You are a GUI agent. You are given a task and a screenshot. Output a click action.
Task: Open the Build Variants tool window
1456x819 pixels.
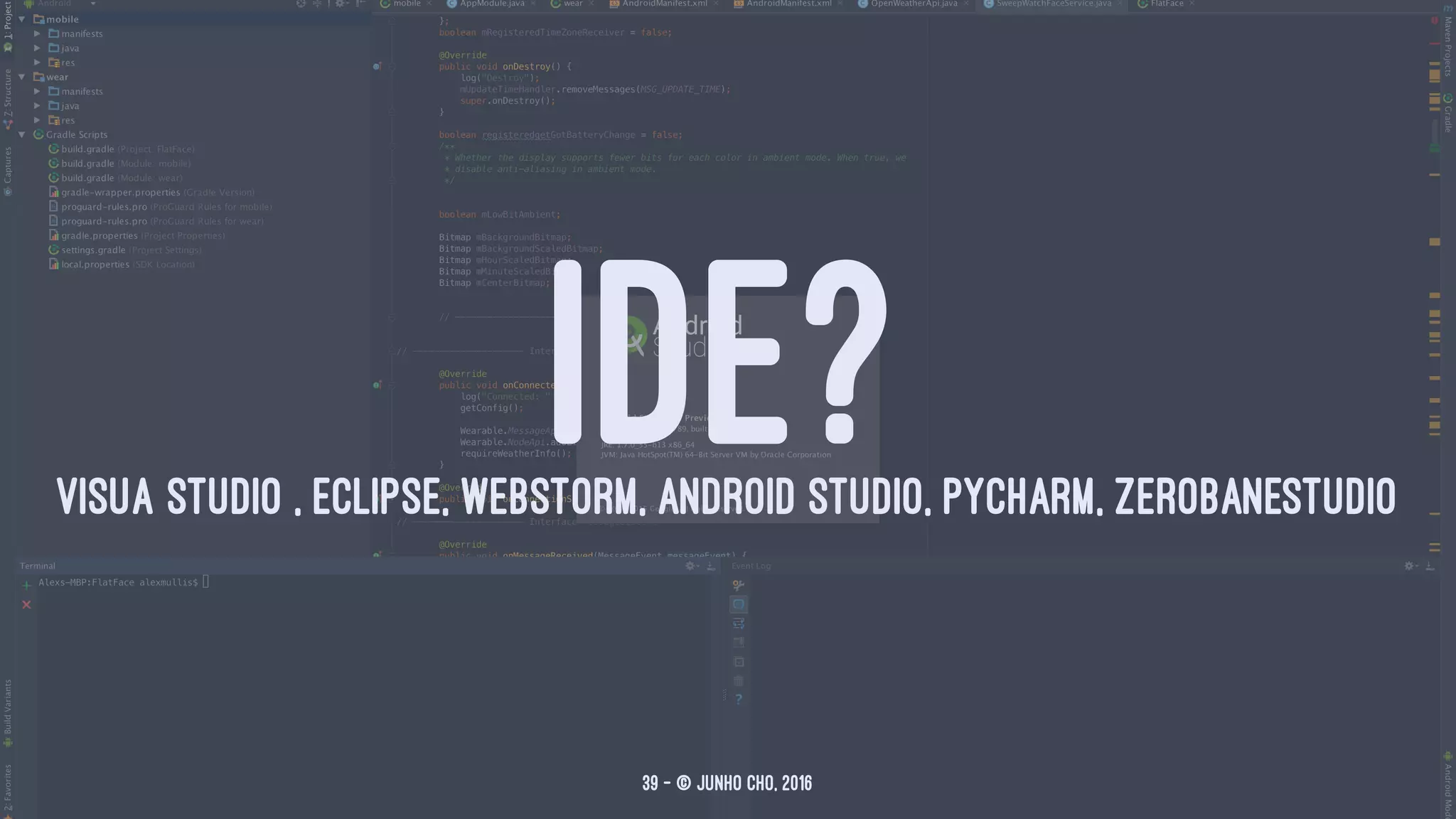pos(8,713)
